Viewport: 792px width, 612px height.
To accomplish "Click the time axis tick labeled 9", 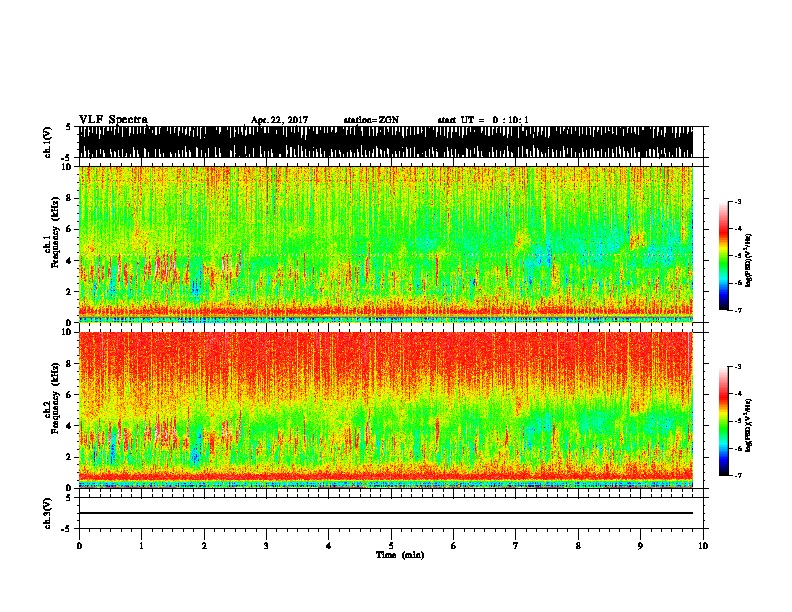I will point(640,546).
